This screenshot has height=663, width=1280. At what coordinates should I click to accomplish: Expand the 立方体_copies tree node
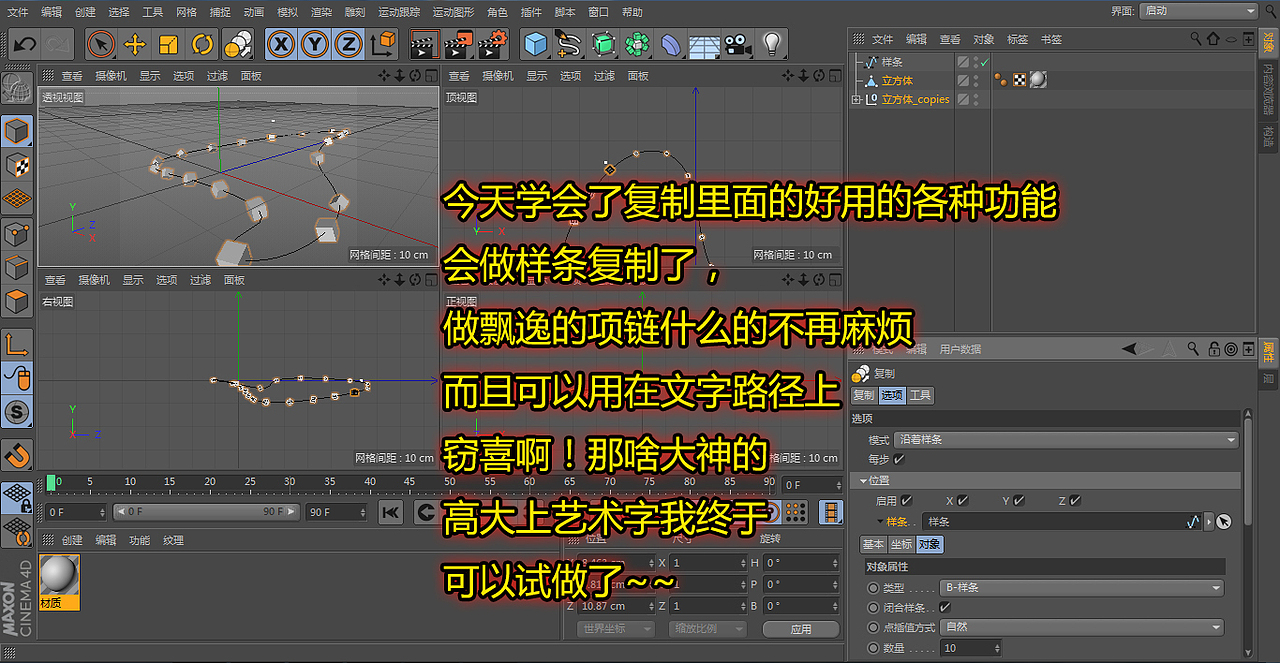[856, 99]
